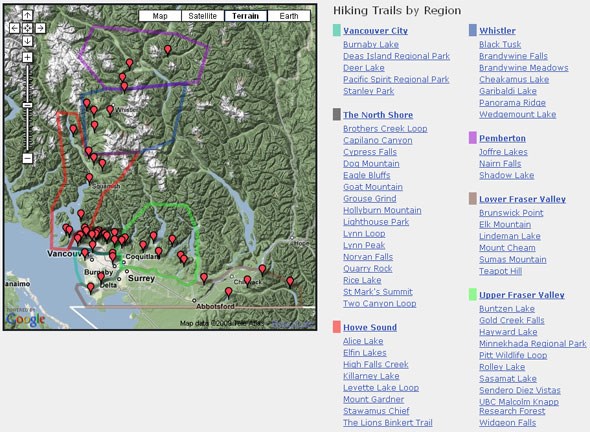590x432 pixels.
Task: Open the Stawamus Chief trail link
Action: 376,411
